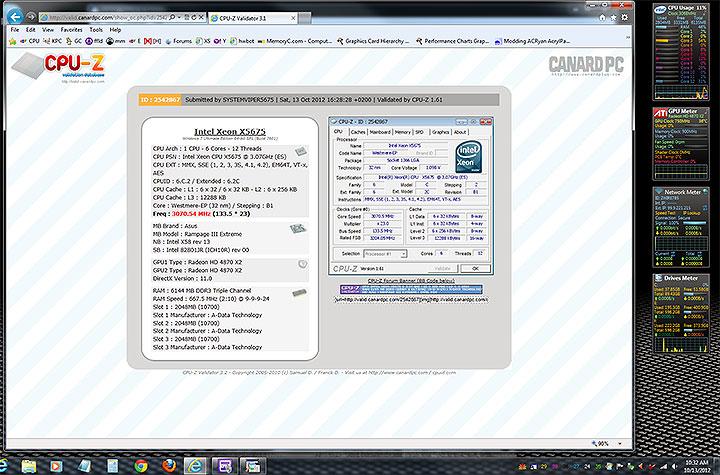This screenshot has width=720, height=475.
Task: Open the Performance Charts bookmark
Action: [452, 41]
